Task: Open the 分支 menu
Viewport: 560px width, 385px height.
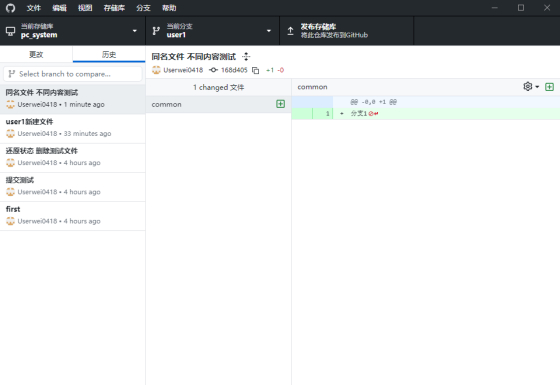Action: [x=144, y=8]
